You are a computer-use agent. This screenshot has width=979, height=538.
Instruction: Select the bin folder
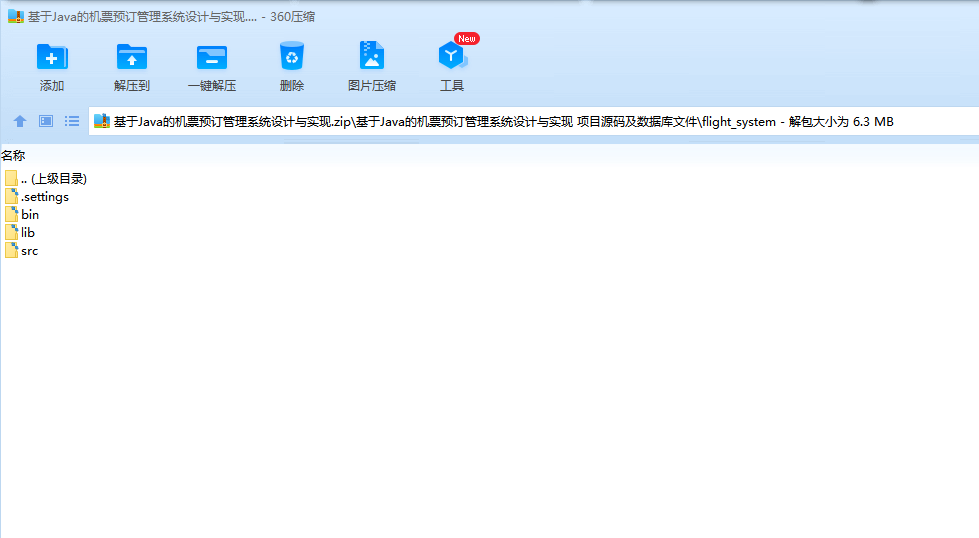[22, 215]
